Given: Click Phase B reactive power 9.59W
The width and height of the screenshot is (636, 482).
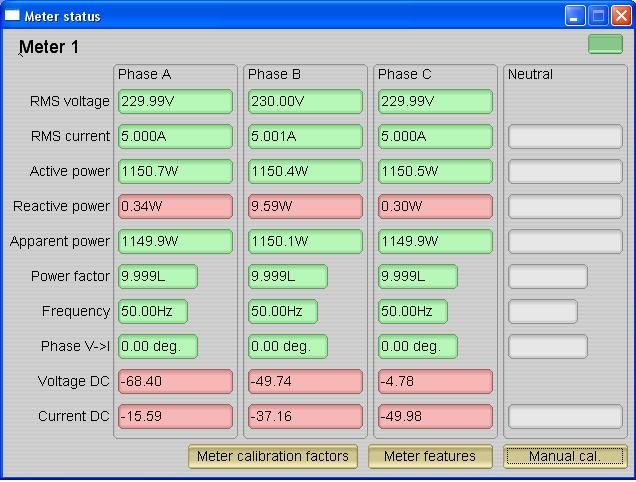Looking at the screenshot, I should click(x=305, y=207).
